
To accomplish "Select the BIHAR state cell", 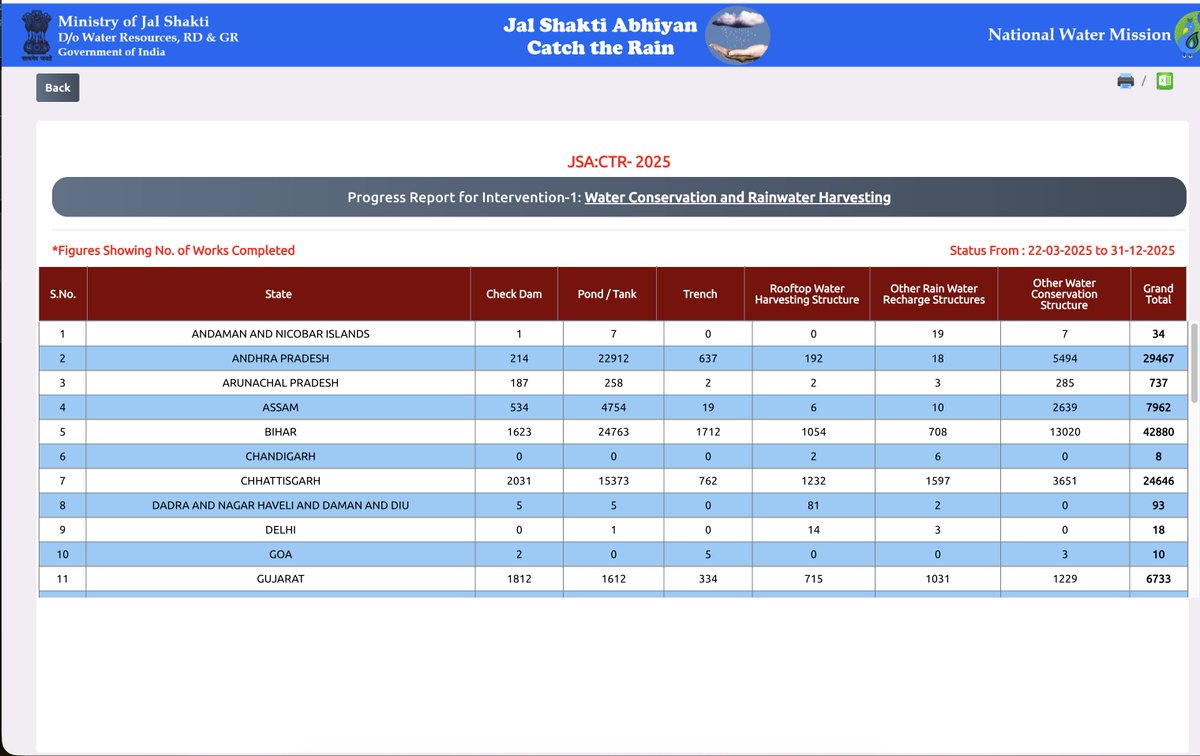I will (x=280, y=432).
